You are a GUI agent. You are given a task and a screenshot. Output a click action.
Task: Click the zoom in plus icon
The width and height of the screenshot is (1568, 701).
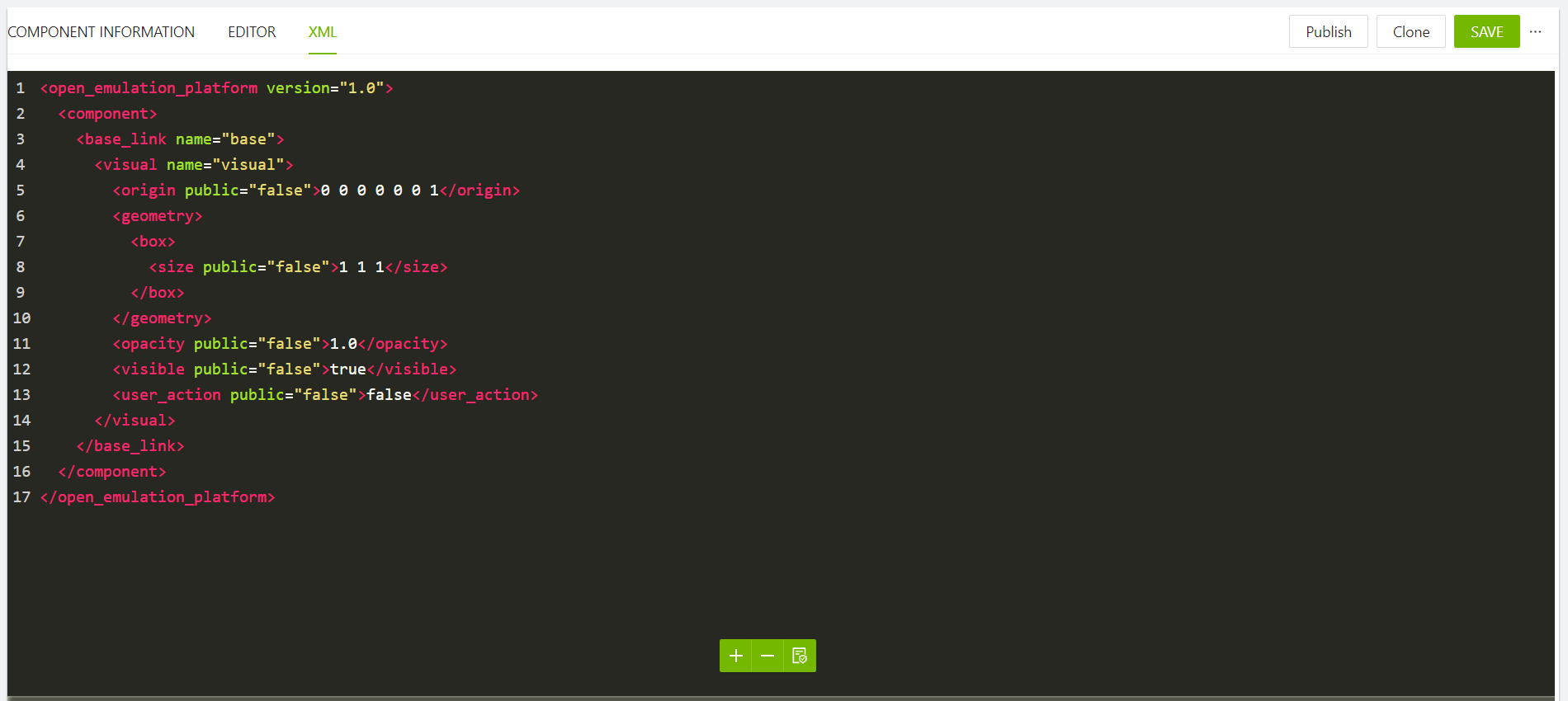coord(735,656)
